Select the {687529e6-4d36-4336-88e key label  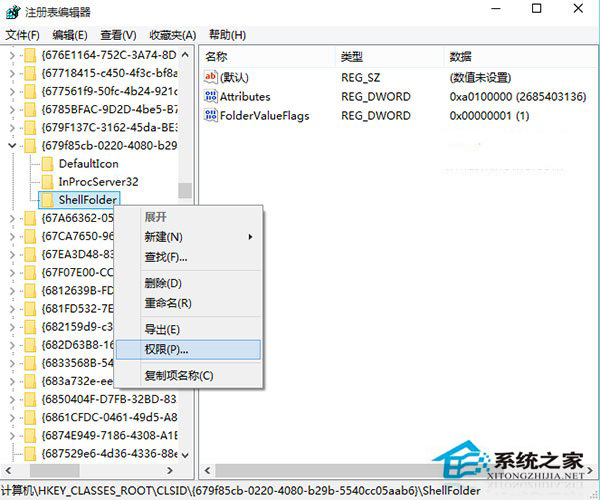[x=109, y=454]
